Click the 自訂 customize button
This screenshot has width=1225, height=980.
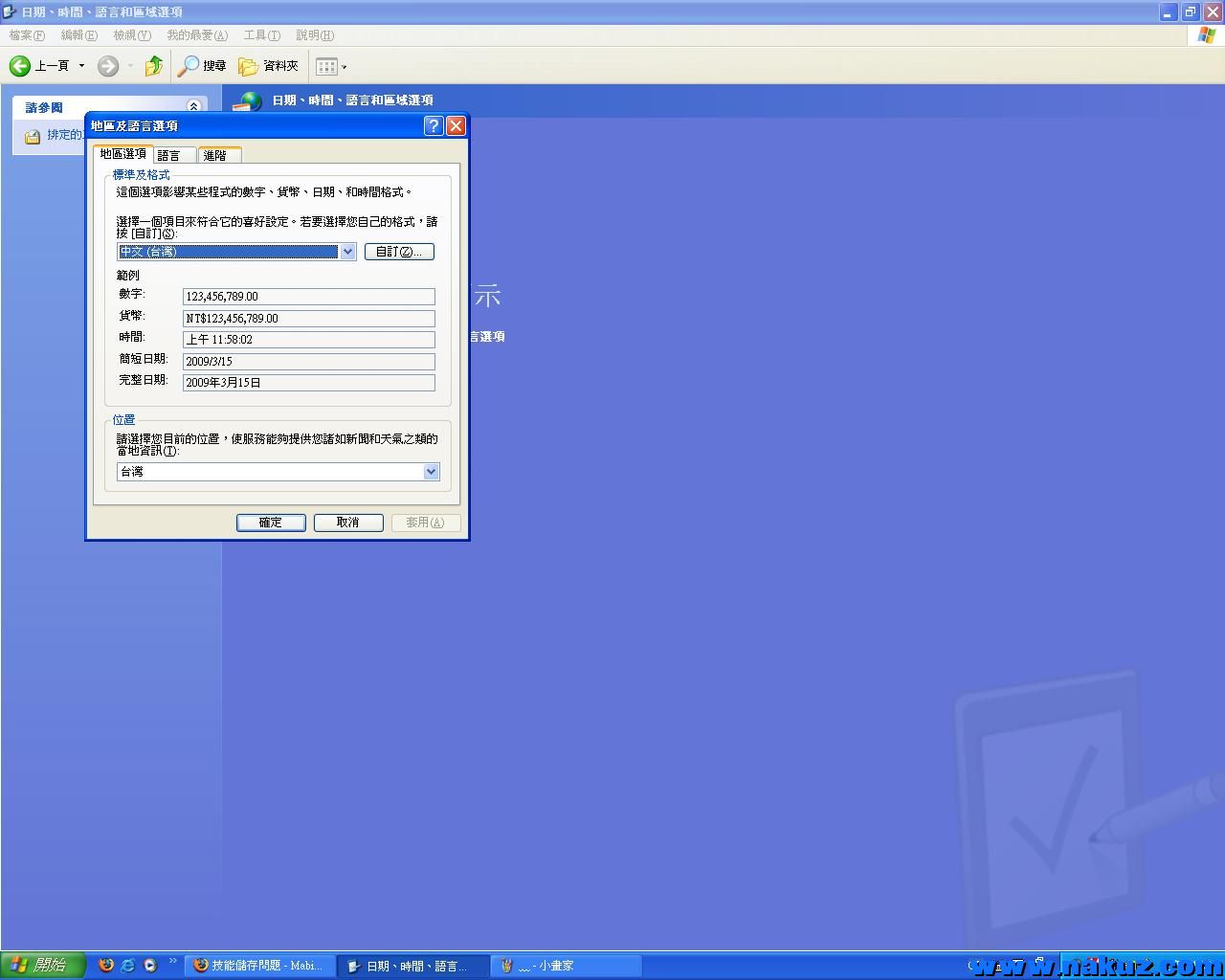(x=399, y=252)
